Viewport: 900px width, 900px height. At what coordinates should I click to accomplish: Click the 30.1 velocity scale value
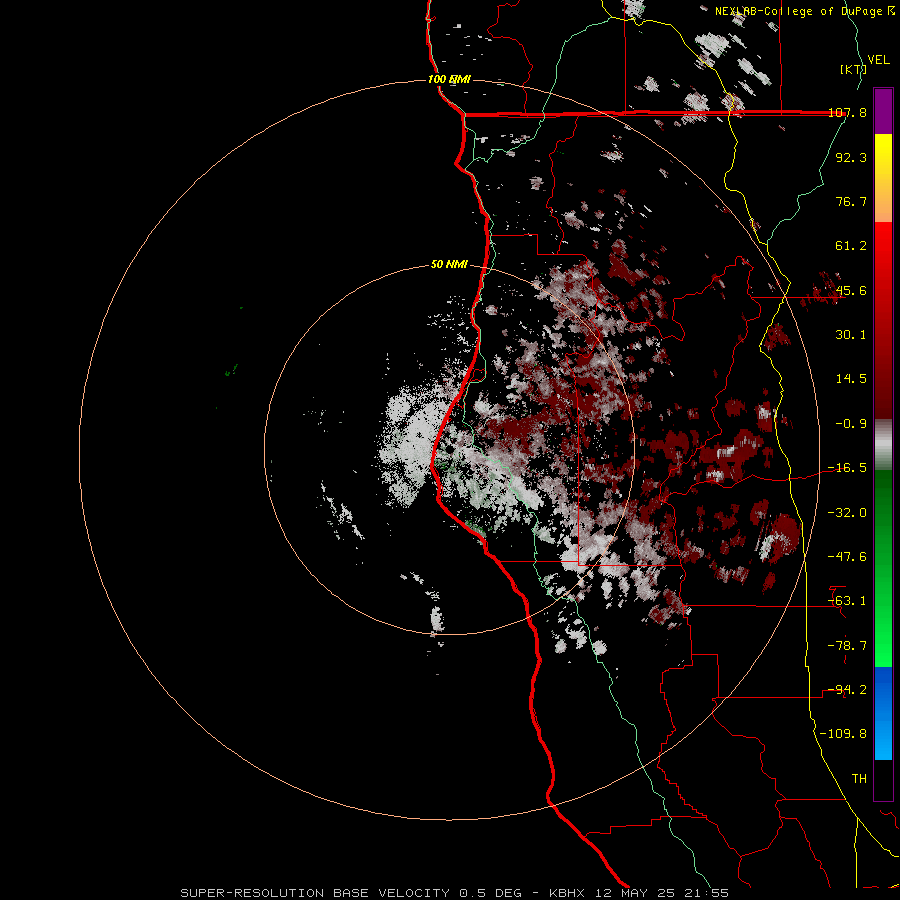pos(851,335)
